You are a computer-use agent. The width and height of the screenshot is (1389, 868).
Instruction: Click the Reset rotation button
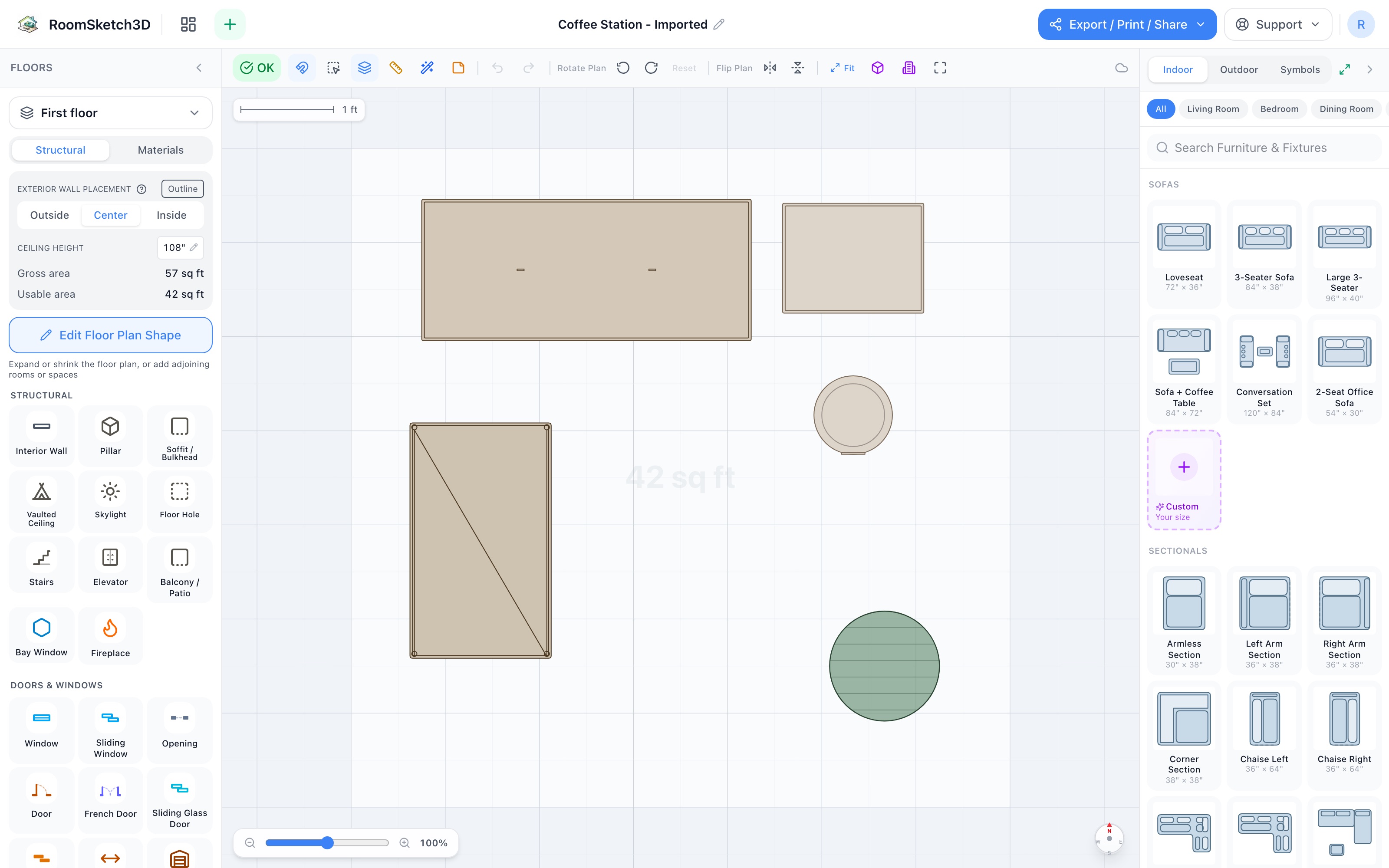684,68
